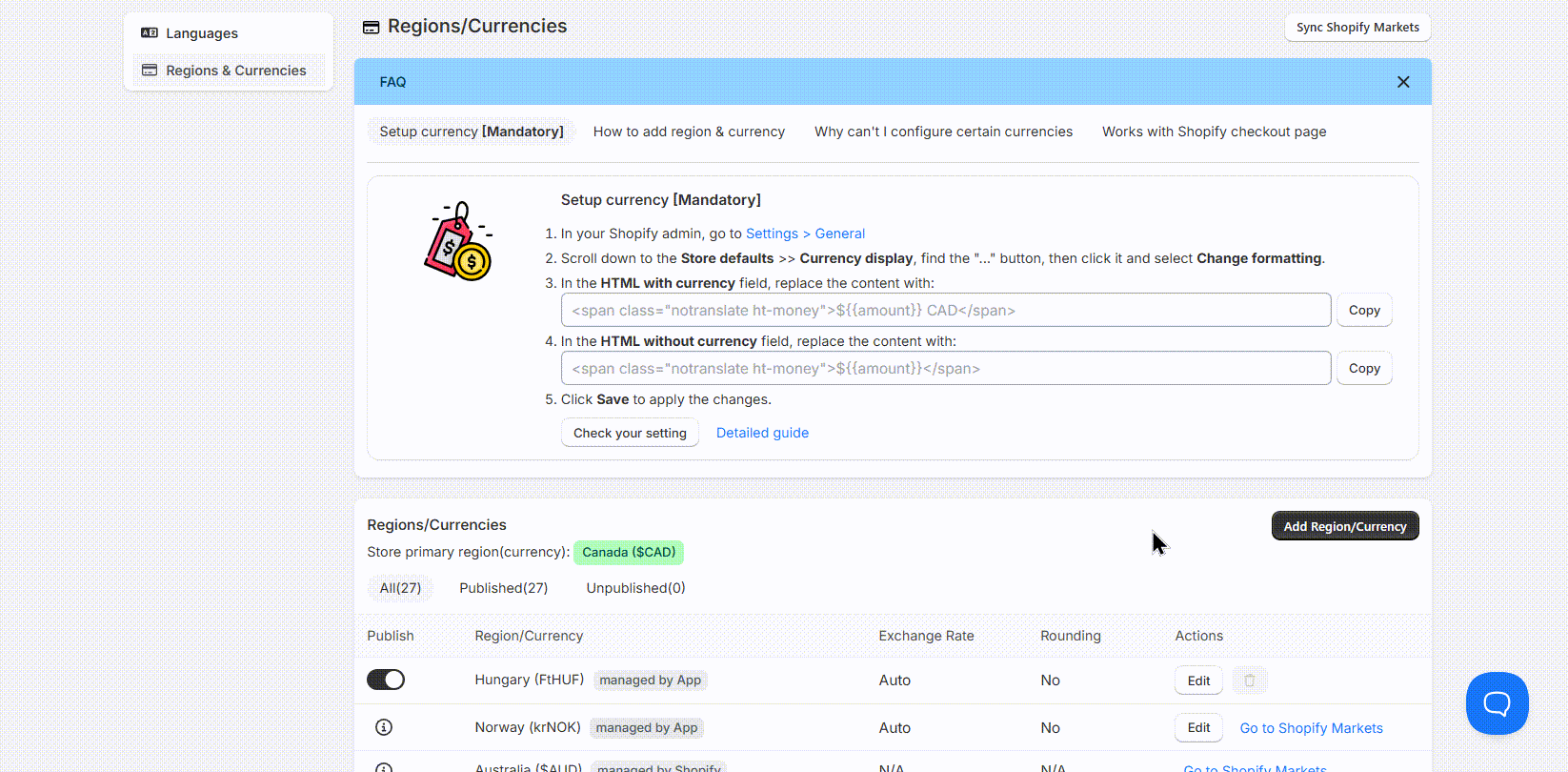Screen dimensions: 1568x772
Task: Click the managed by App badge for Hungary
Action: (x=651, y=681)
